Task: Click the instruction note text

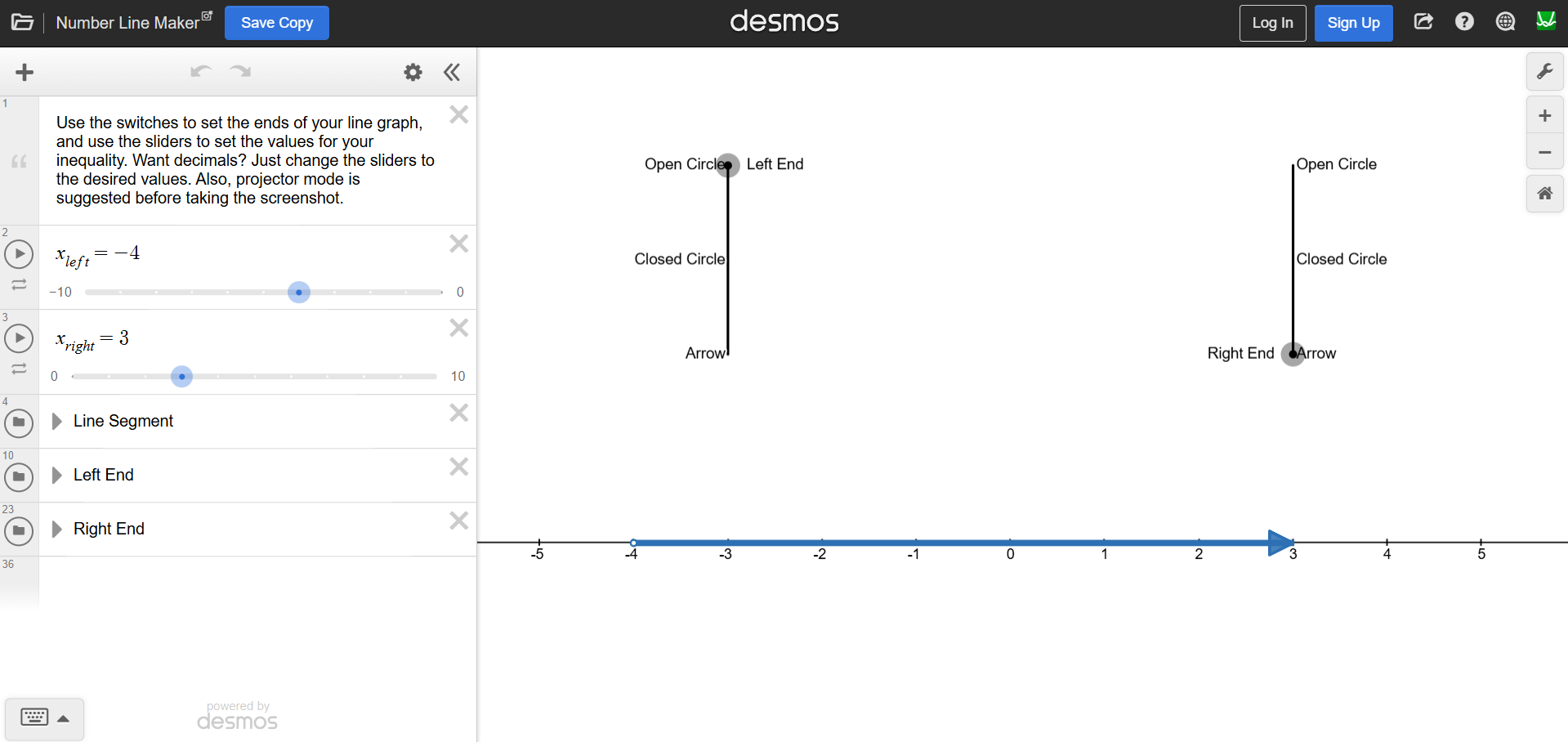Action: tap(245, 160)
